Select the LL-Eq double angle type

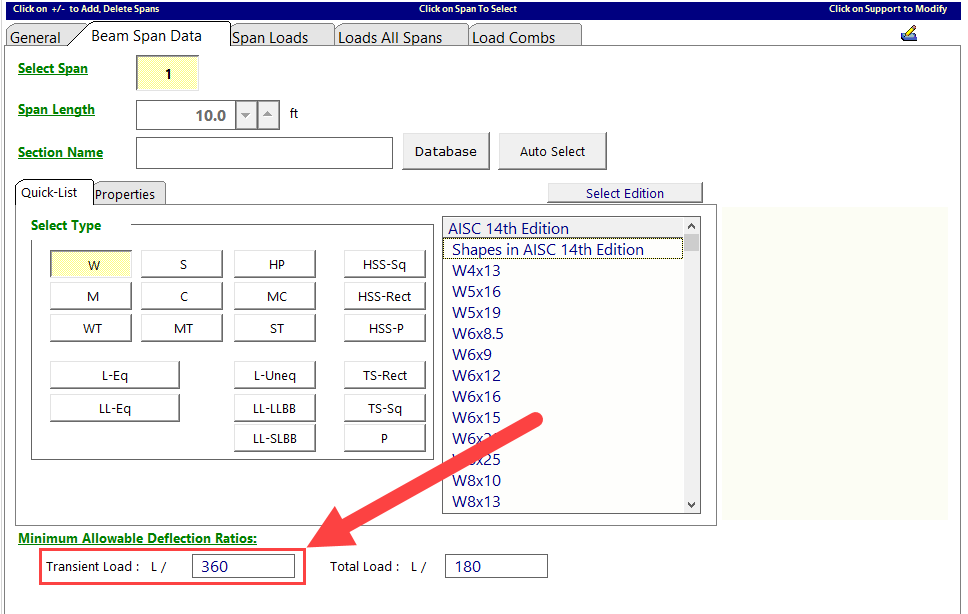point(115,409)
